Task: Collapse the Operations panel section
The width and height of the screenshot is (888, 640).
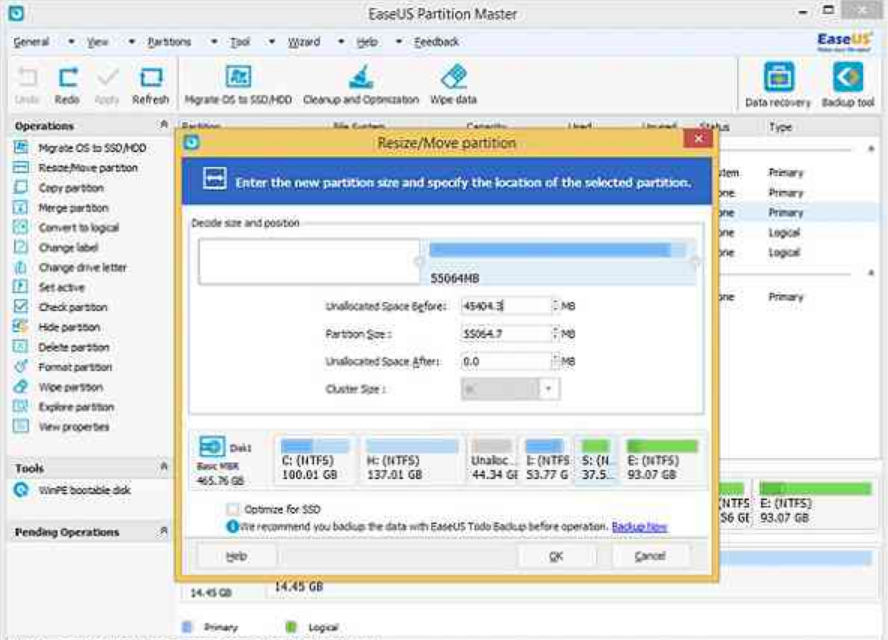Action: pyautogui.click(x=164, y=124)
